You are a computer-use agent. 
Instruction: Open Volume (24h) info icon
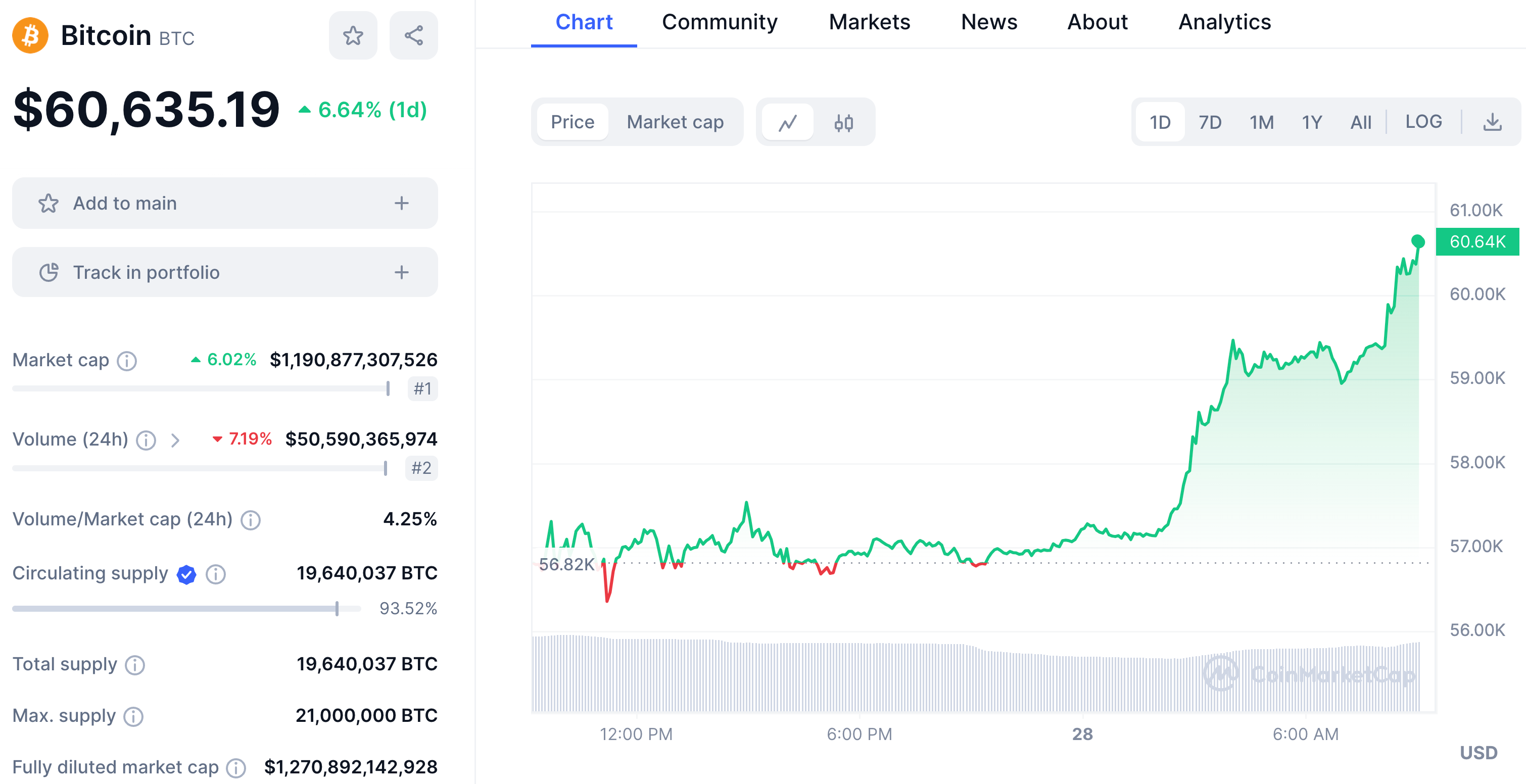tap(146, 440)
